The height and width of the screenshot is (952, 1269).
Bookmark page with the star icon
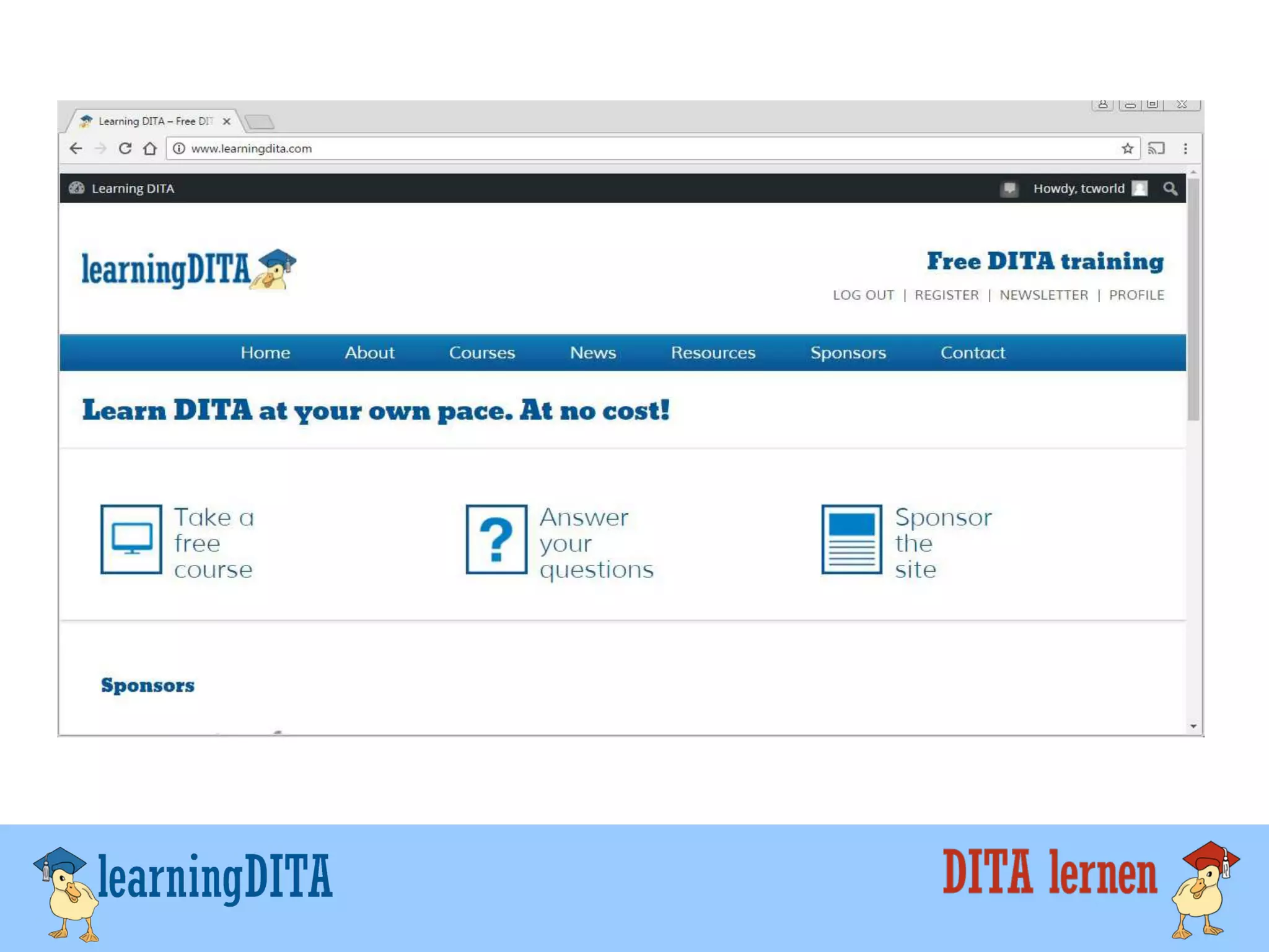1127,149
